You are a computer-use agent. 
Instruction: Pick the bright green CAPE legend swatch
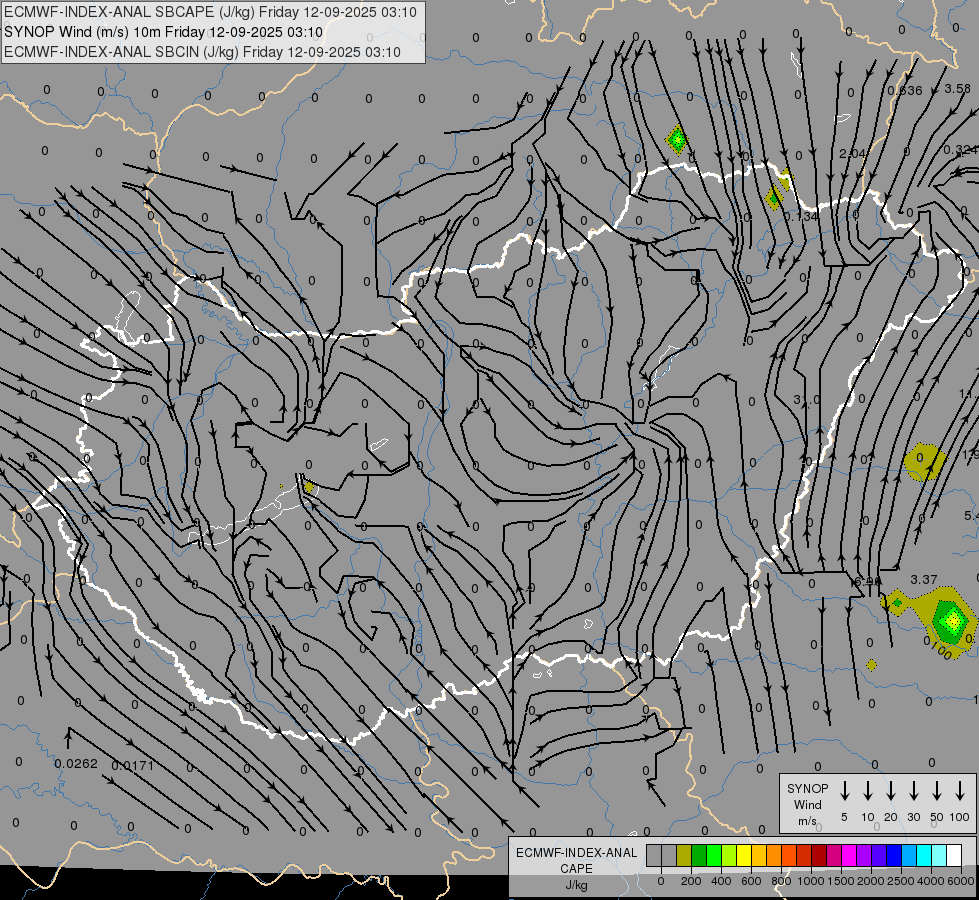(x=714, y=855)
